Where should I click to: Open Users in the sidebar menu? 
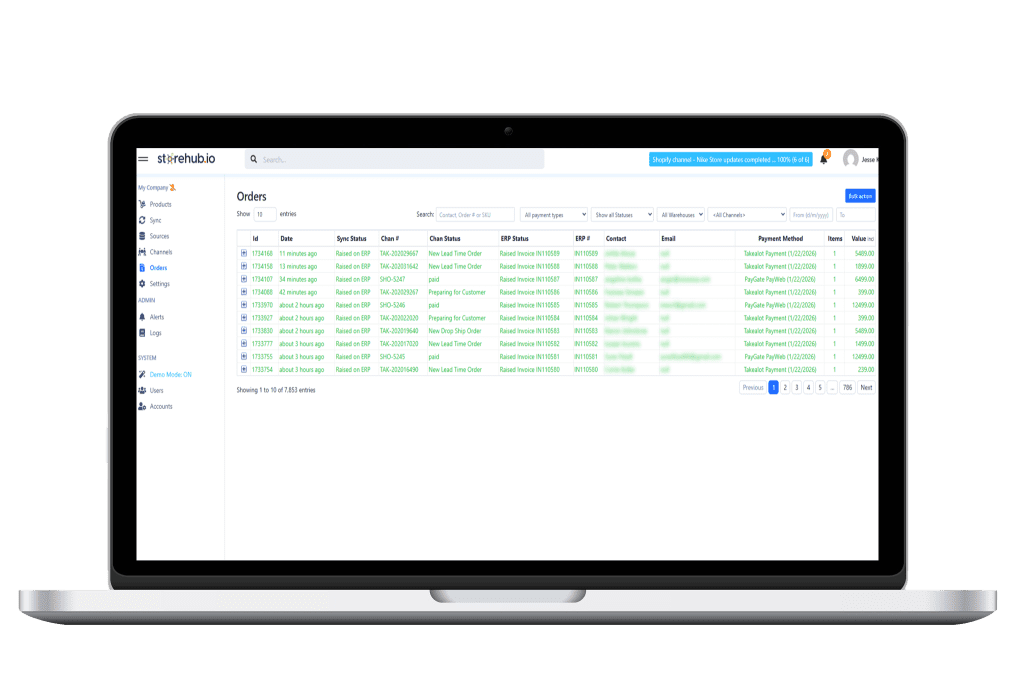pyautogui.click(x=156, y=390)
